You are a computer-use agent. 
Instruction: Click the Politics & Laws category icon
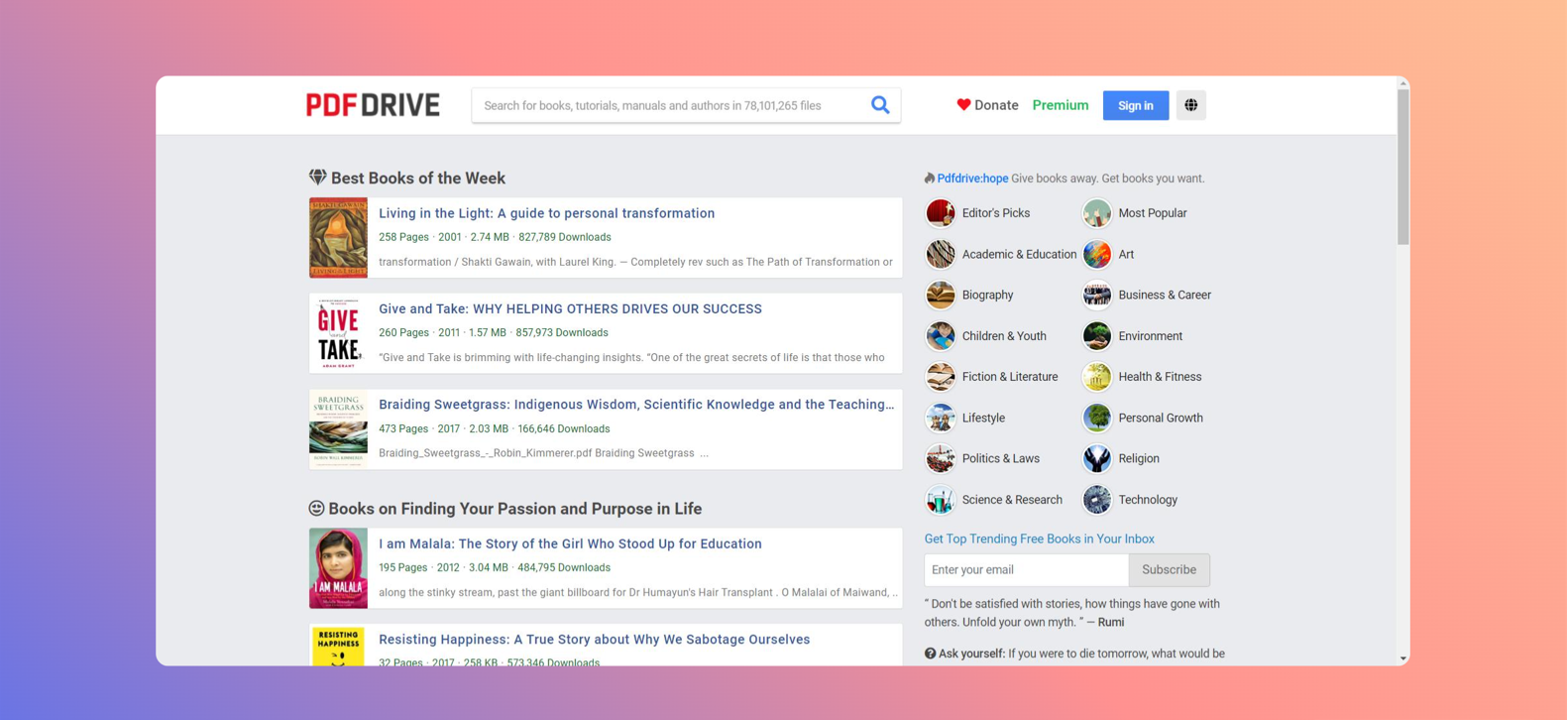coord(941,458)
